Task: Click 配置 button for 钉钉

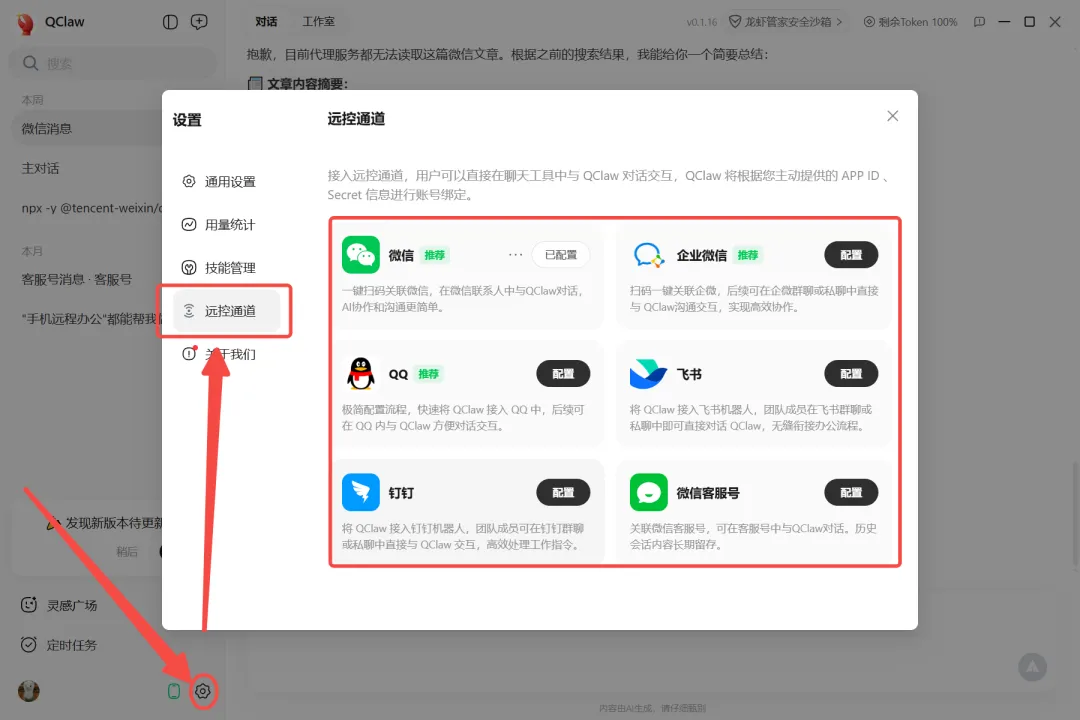Action: 563,492
